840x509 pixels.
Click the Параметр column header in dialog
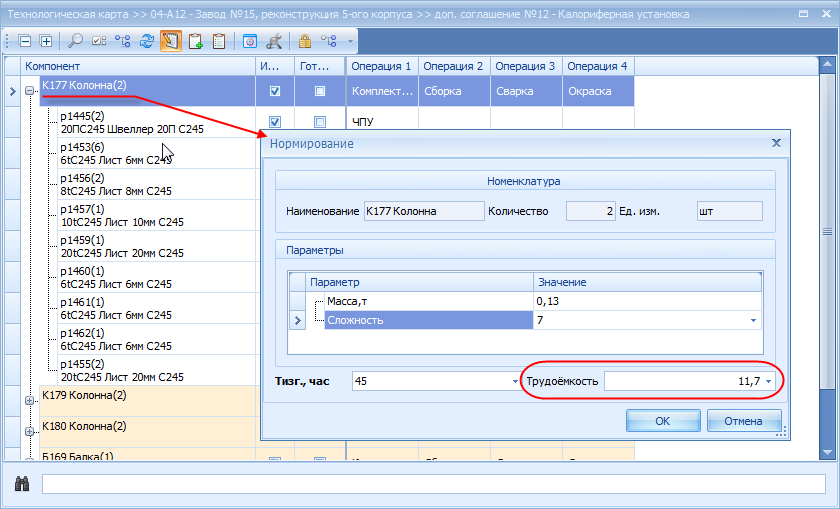419,282
